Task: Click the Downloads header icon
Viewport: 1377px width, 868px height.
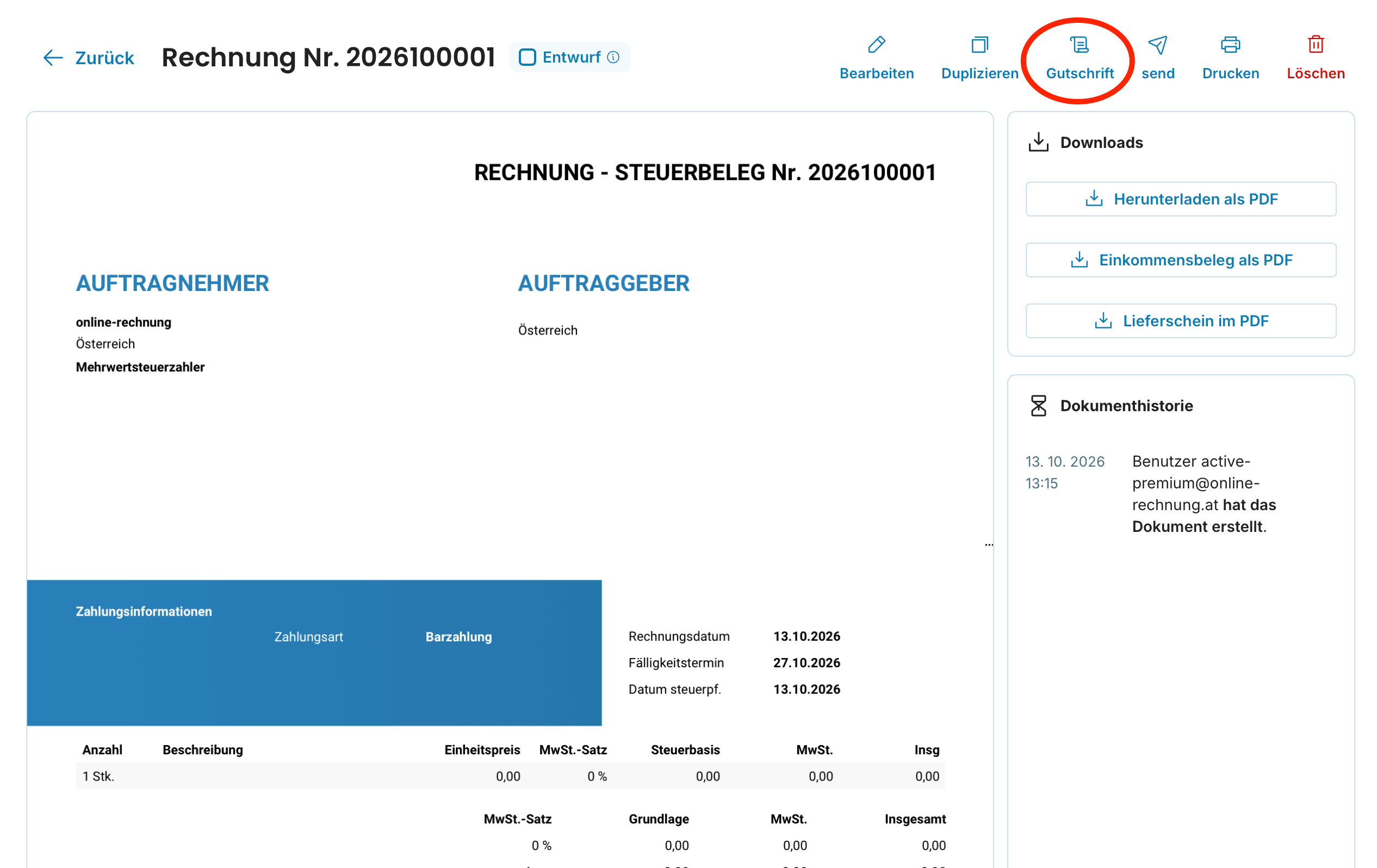Action: point(1038,142)
